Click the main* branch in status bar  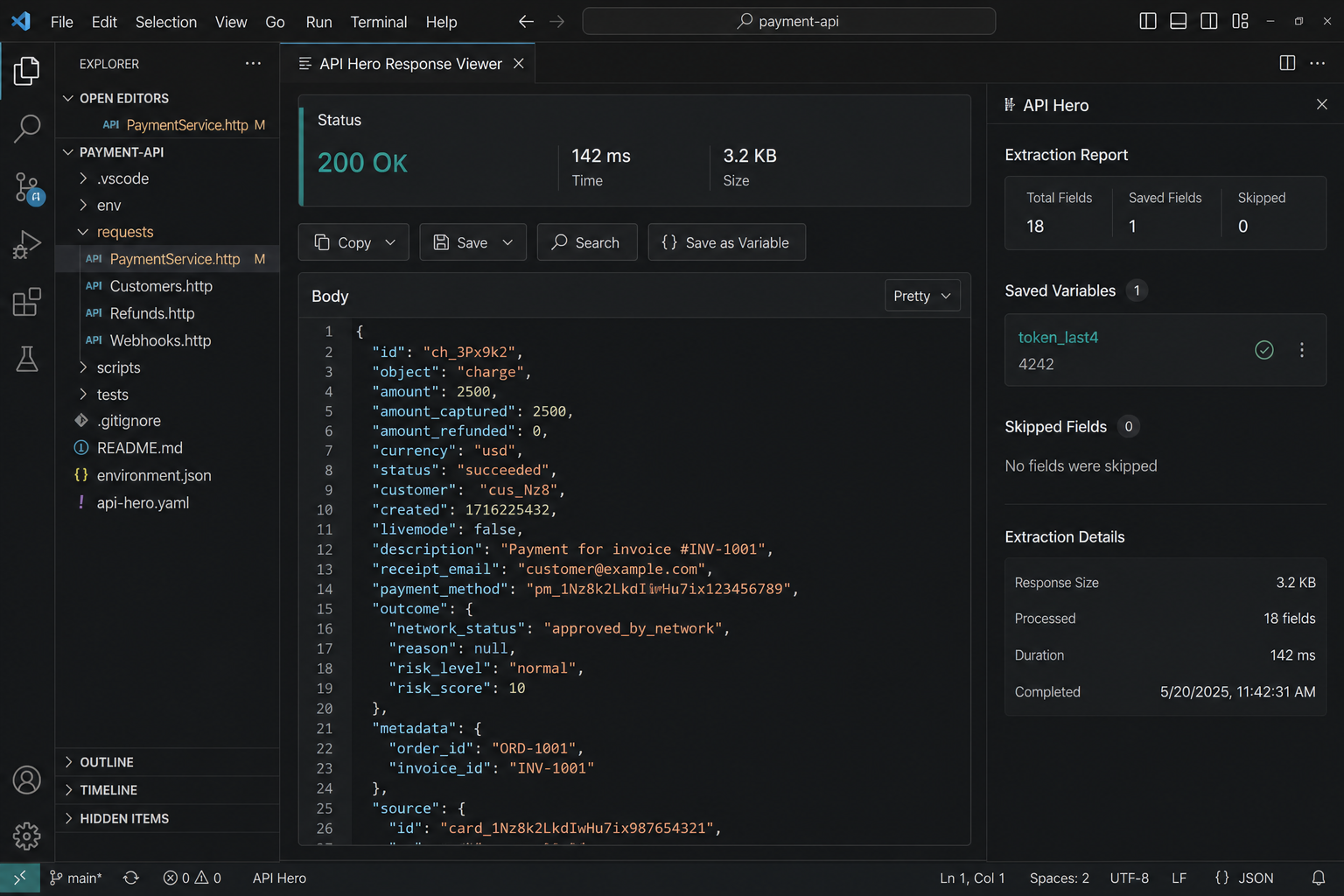pos(76,878)
